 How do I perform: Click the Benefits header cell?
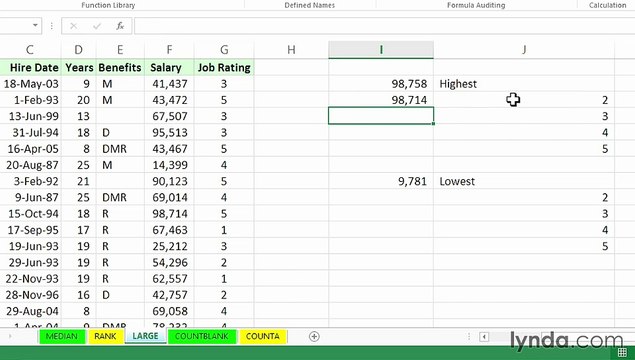120,68
